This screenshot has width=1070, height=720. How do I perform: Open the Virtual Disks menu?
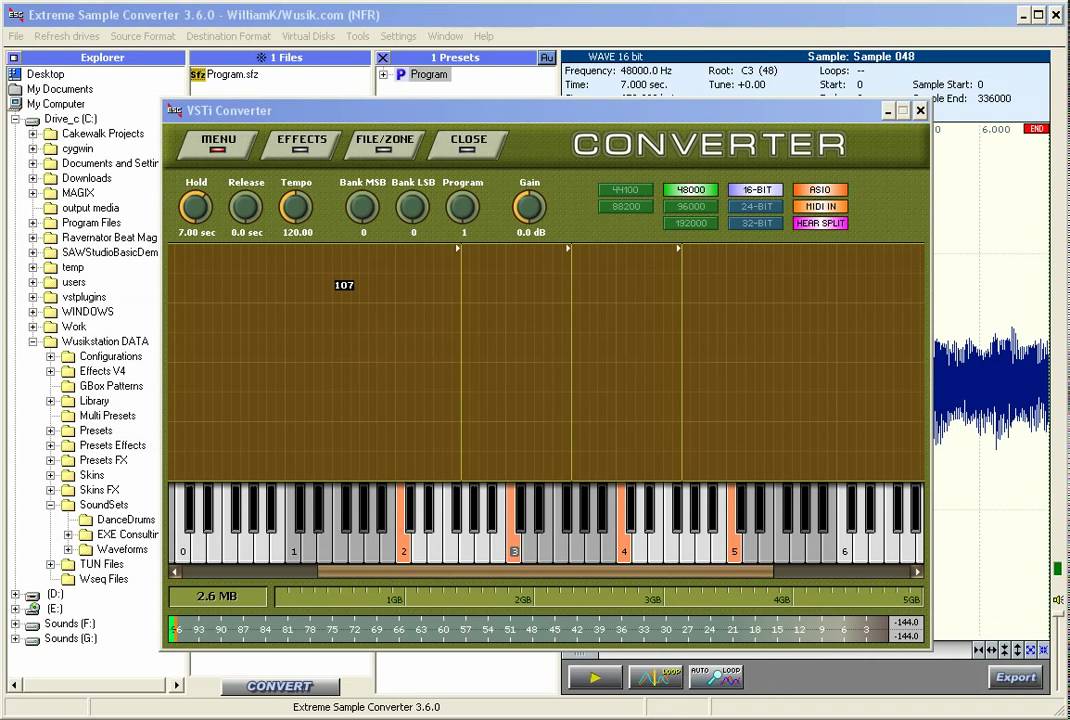(308, 36)
